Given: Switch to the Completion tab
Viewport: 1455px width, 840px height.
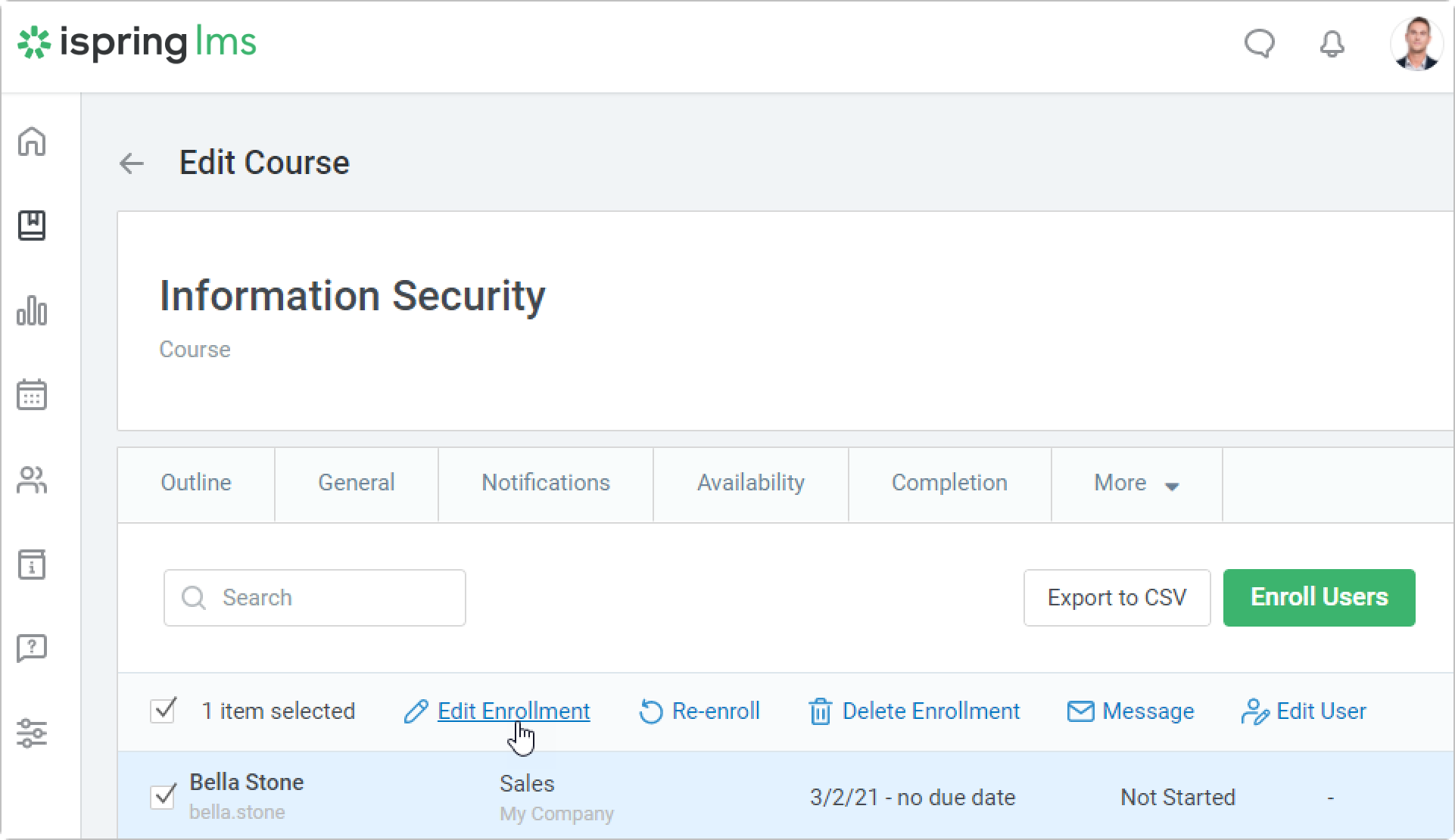Looking at the screenshot, I should point(949,484).
